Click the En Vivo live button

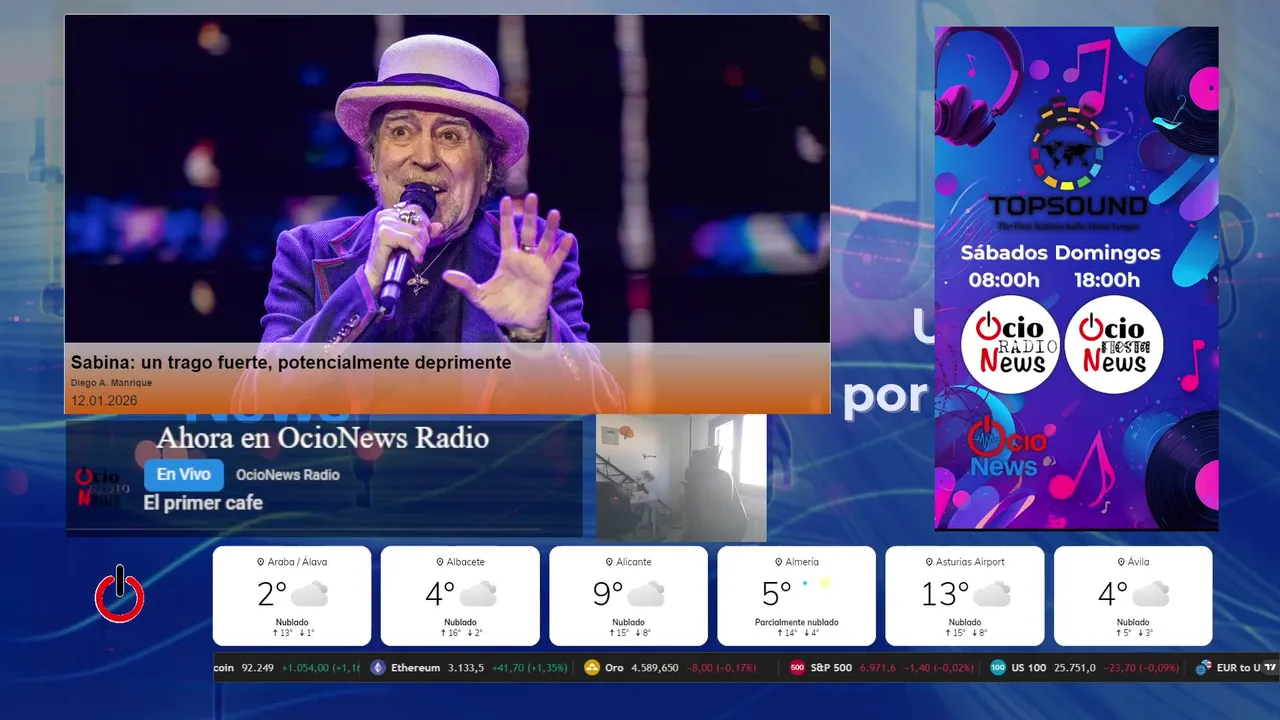184,475
